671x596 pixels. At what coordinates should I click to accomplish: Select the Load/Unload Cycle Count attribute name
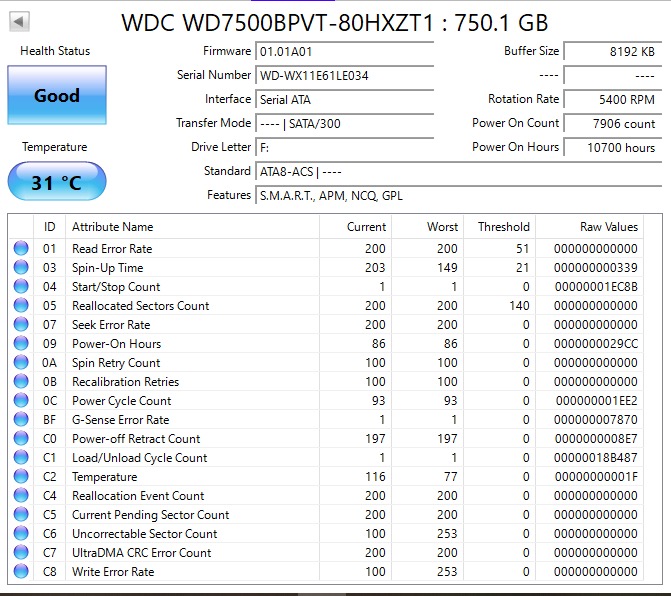pyautogui.click(x=140, y=458)
